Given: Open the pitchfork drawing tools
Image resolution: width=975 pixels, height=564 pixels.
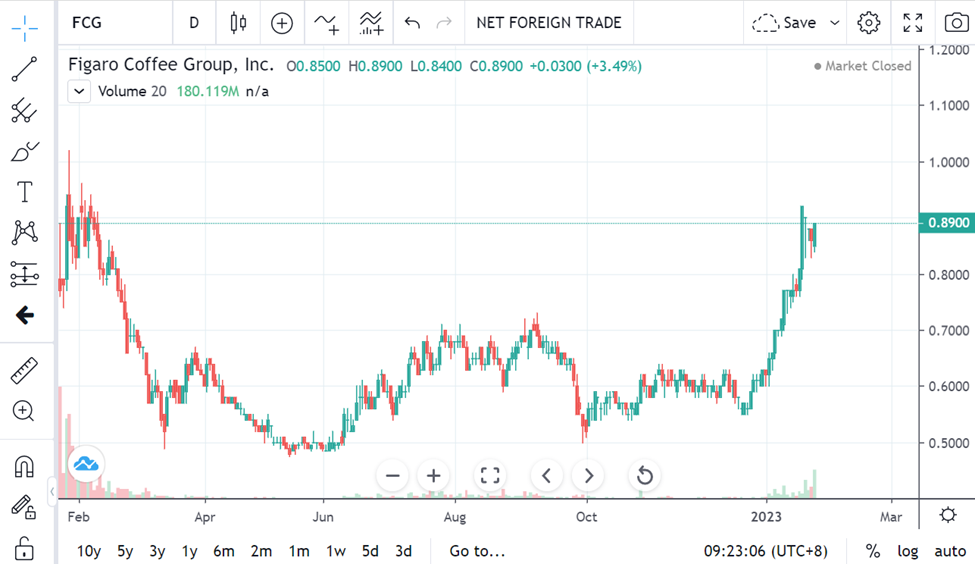Looking at the screenshot, I should coord(24,110).
